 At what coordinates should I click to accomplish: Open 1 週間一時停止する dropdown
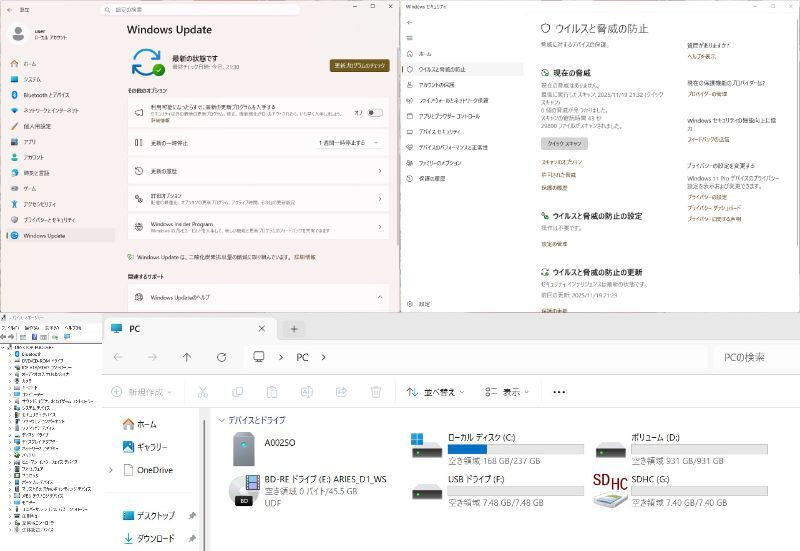click(x=349, y=143)
